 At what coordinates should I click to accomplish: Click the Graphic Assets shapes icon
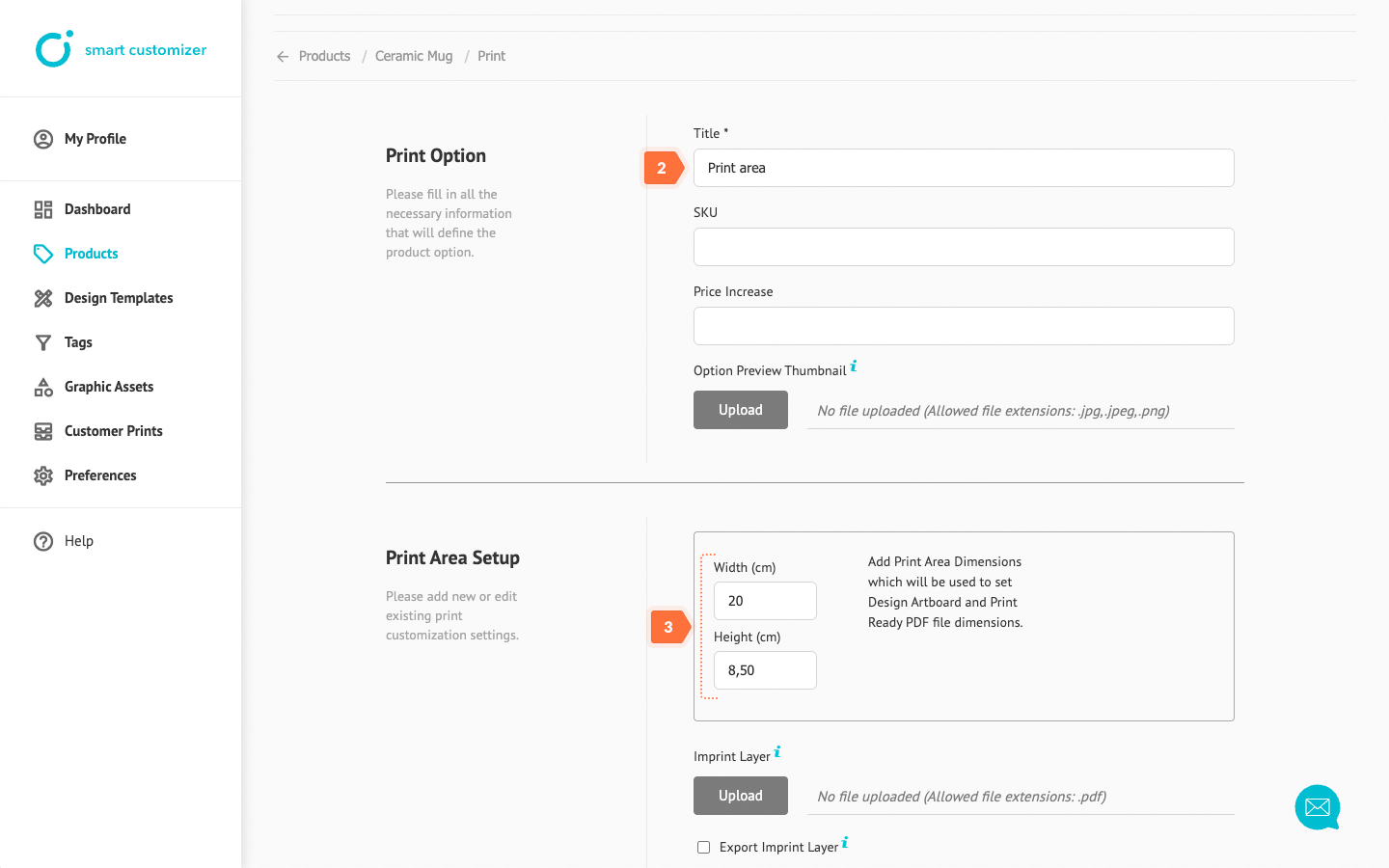pyautogui.click(x=43, y=387)
